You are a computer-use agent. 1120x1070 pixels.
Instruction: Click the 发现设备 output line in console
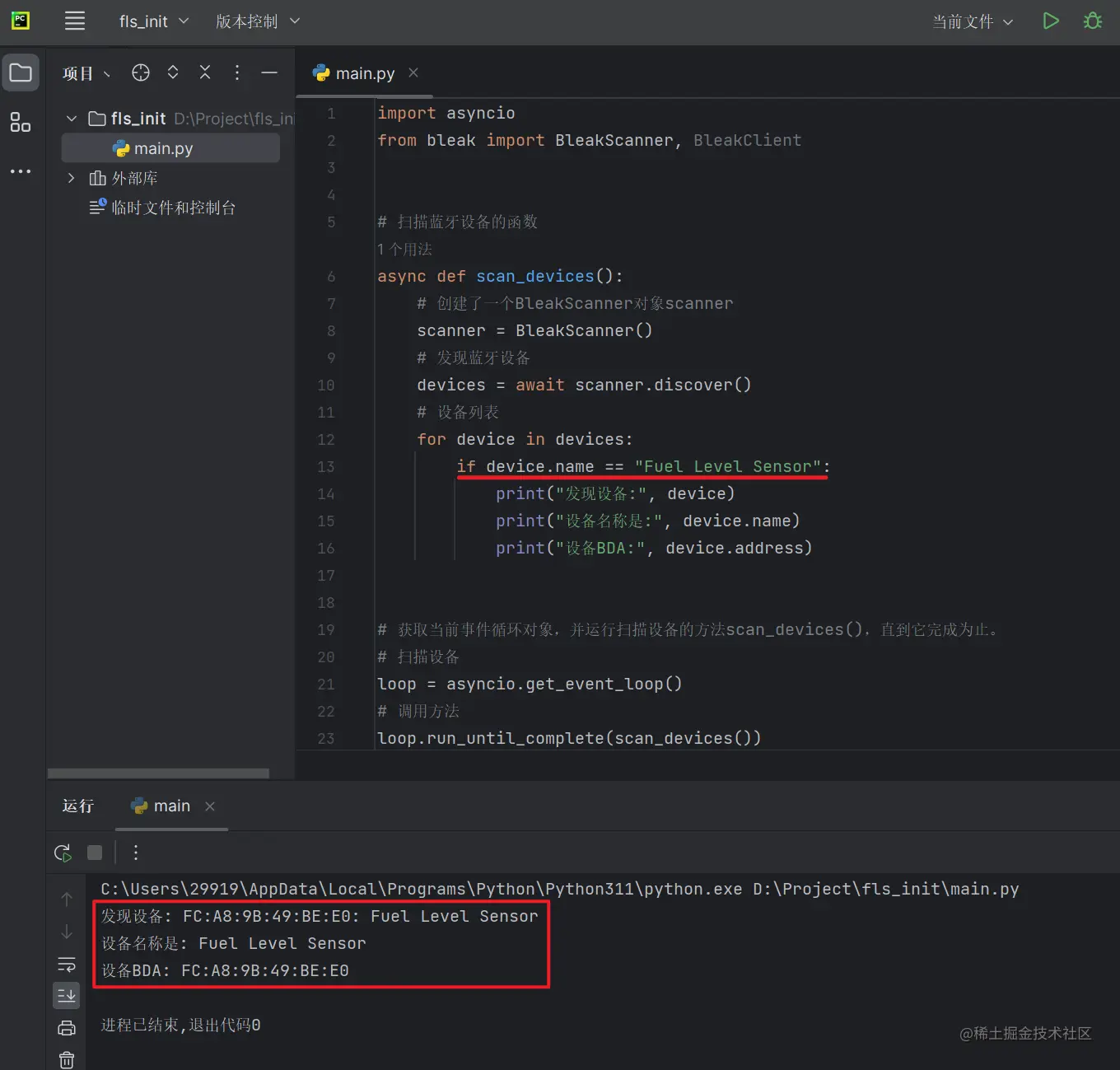(x=320, y=916)
